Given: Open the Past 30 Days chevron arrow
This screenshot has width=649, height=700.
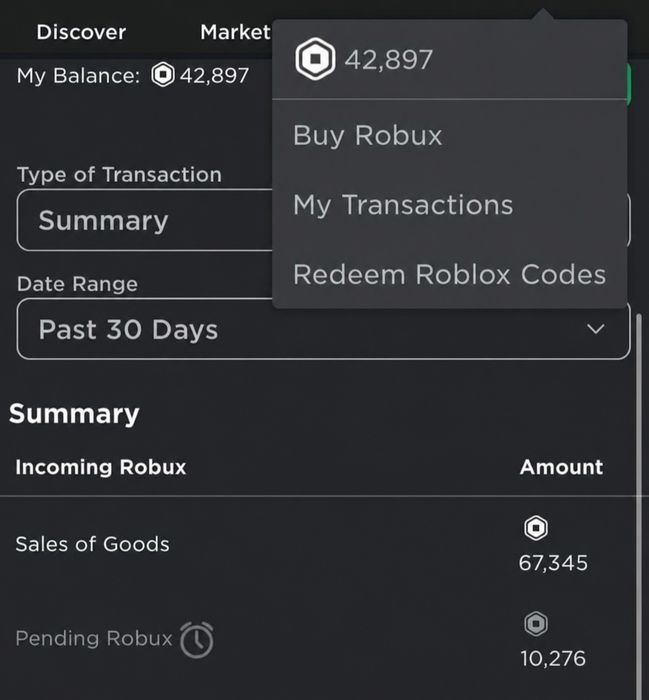Looking at the screenshot, I should pyautogui.click(x=595, y=329).
